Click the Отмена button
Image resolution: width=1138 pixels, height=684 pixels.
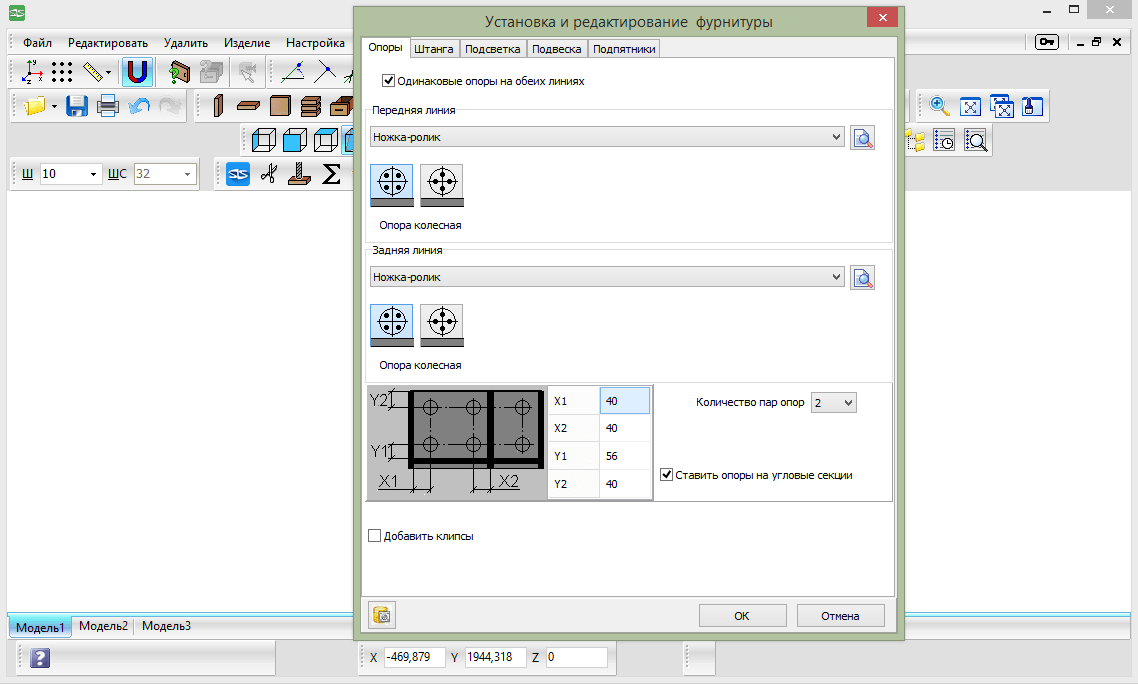point(840,616)
